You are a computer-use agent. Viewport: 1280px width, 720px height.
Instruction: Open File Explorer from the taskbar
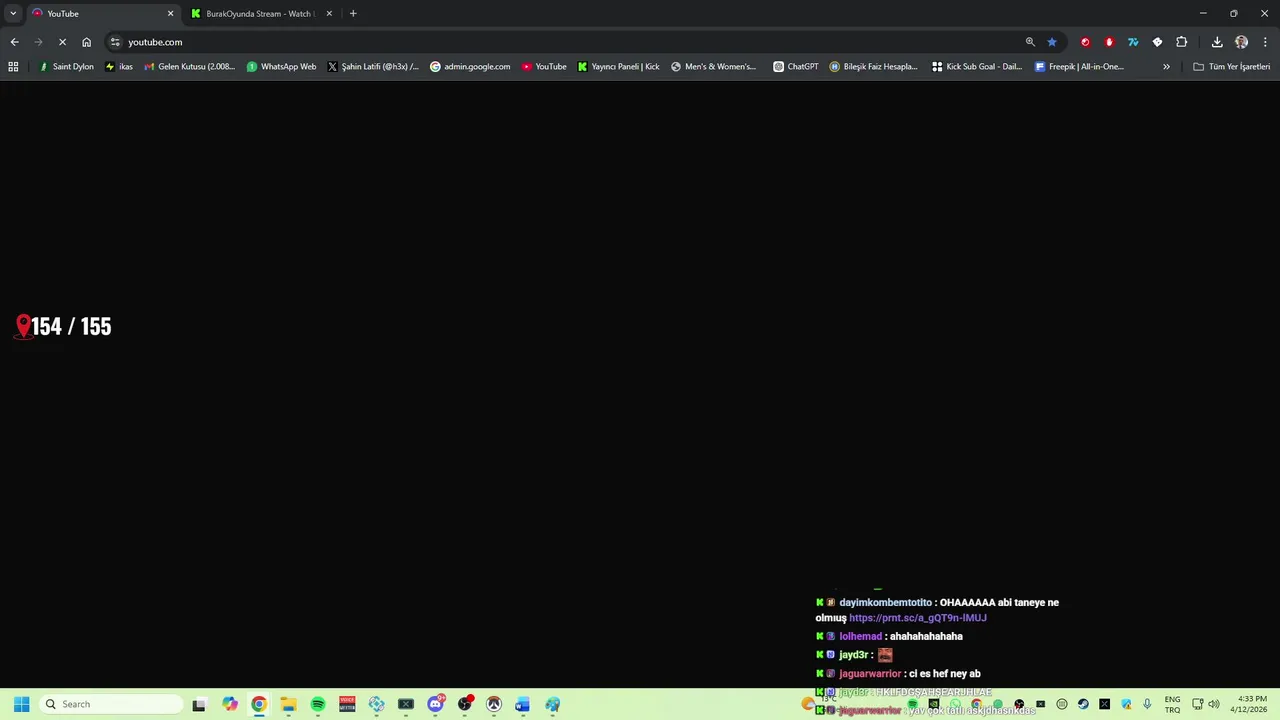click(x=288, y=704)
